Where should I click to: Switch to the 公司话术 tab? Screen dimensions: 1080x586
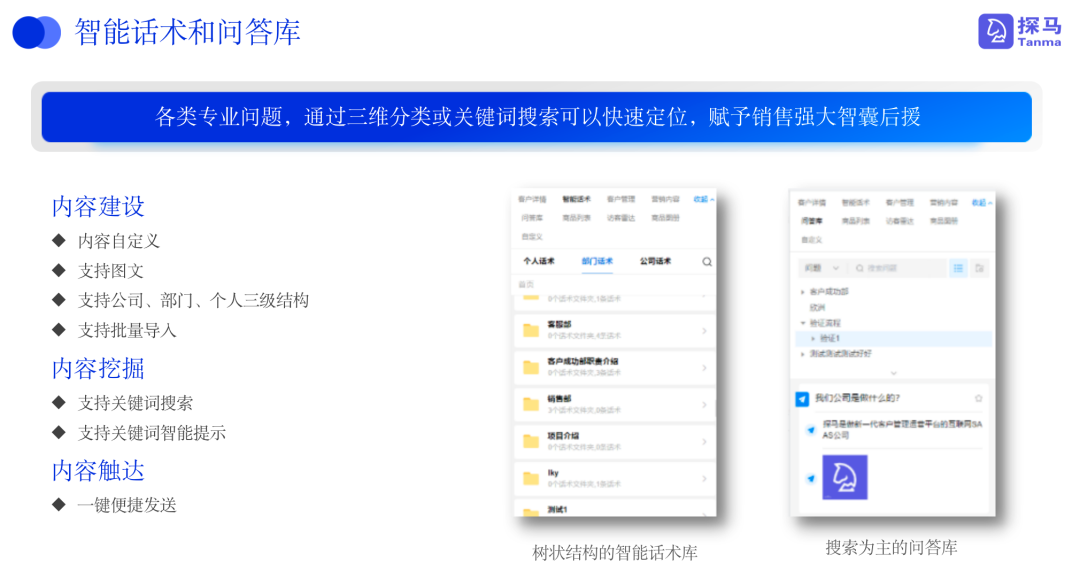coord(655,261)
